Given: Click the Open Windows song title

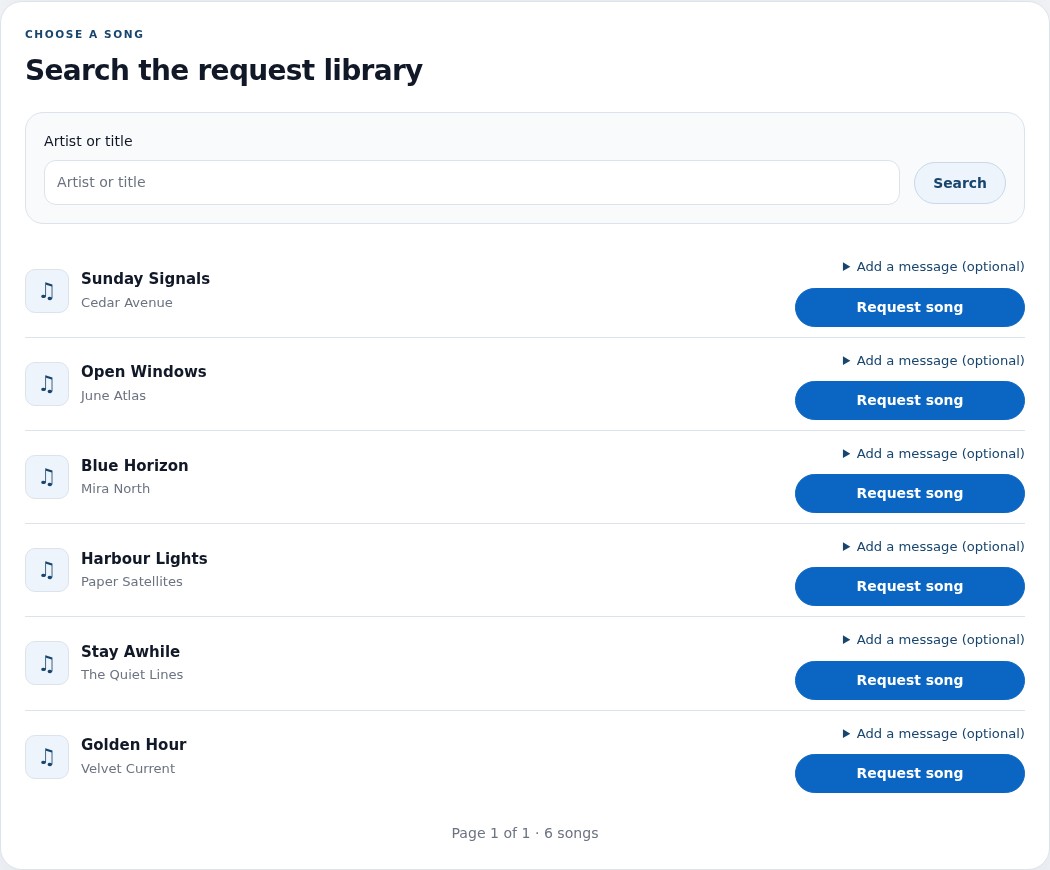Looking at the screenshot, I should click(143, 372).
